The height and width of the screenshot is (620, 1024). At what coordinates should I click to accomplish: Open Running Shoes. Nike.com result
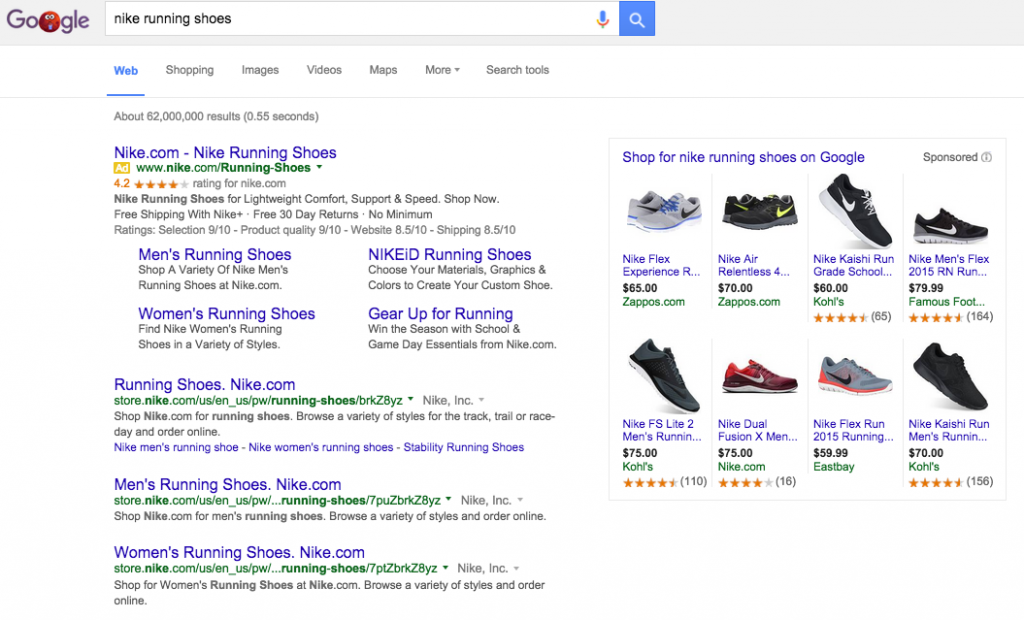(x=204, y=384)
